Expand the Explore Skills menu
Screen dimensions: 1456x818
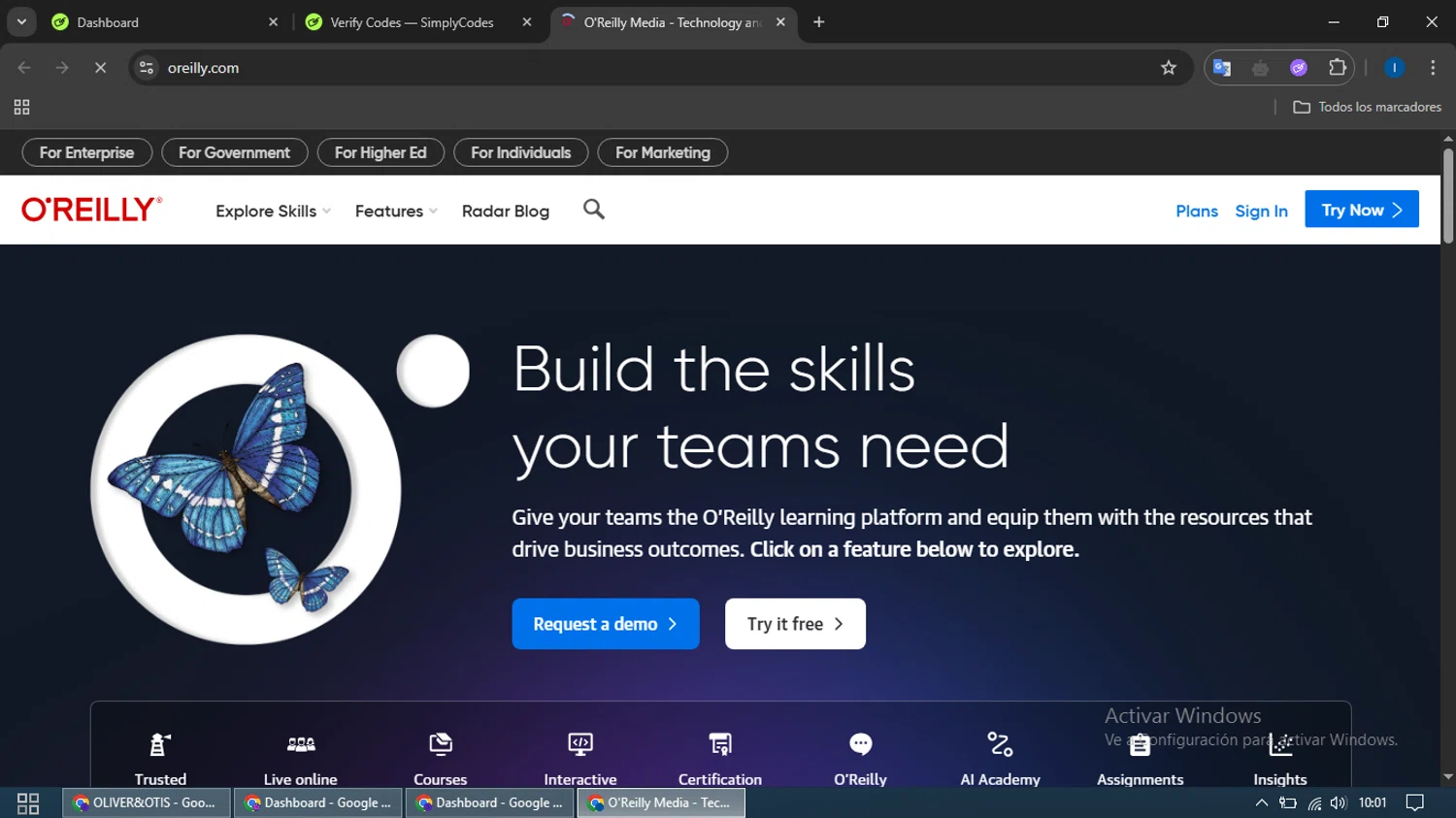[273, 211]
